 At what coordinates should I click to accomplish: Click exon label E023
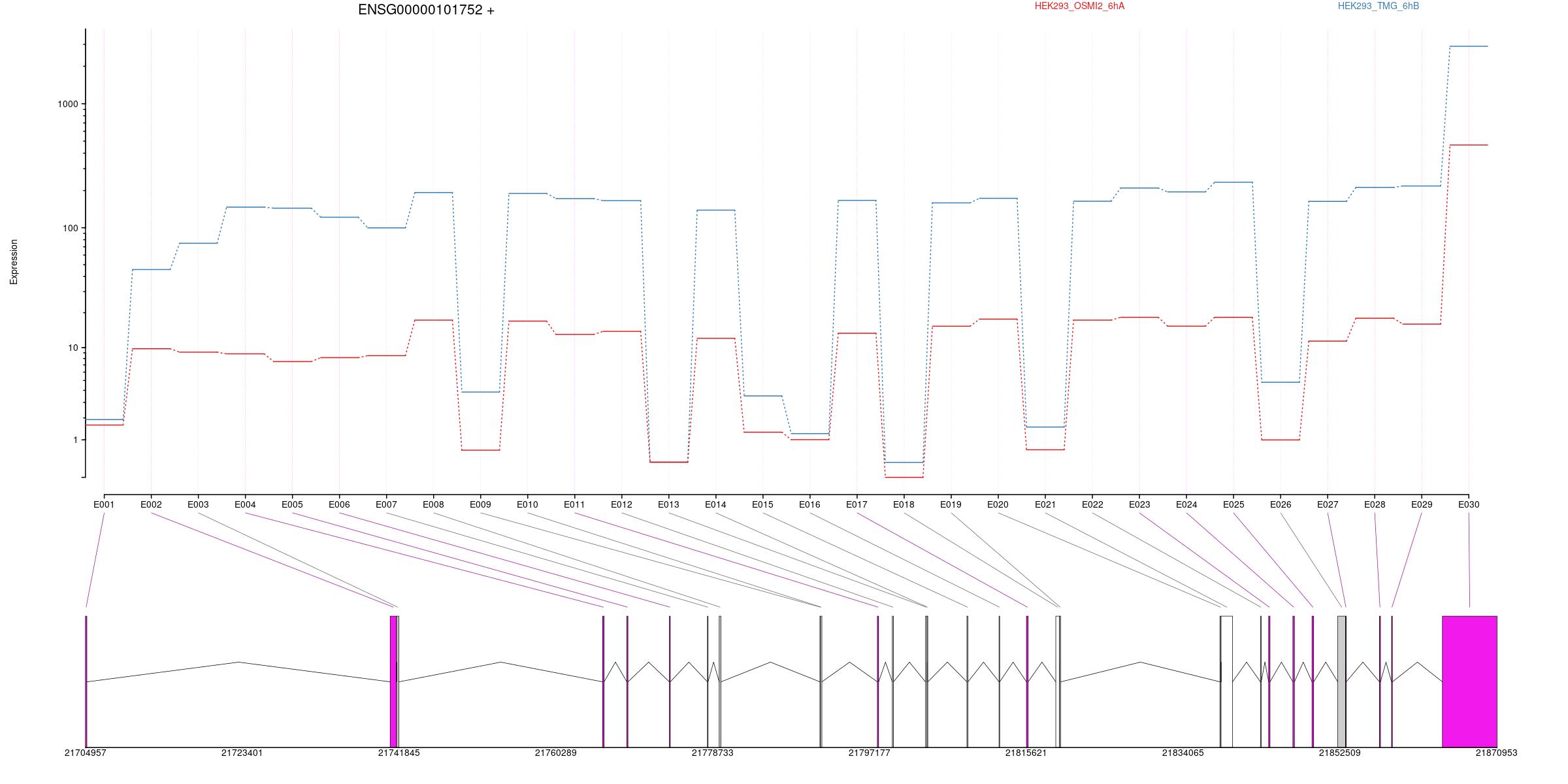[x=1139, y=504]
